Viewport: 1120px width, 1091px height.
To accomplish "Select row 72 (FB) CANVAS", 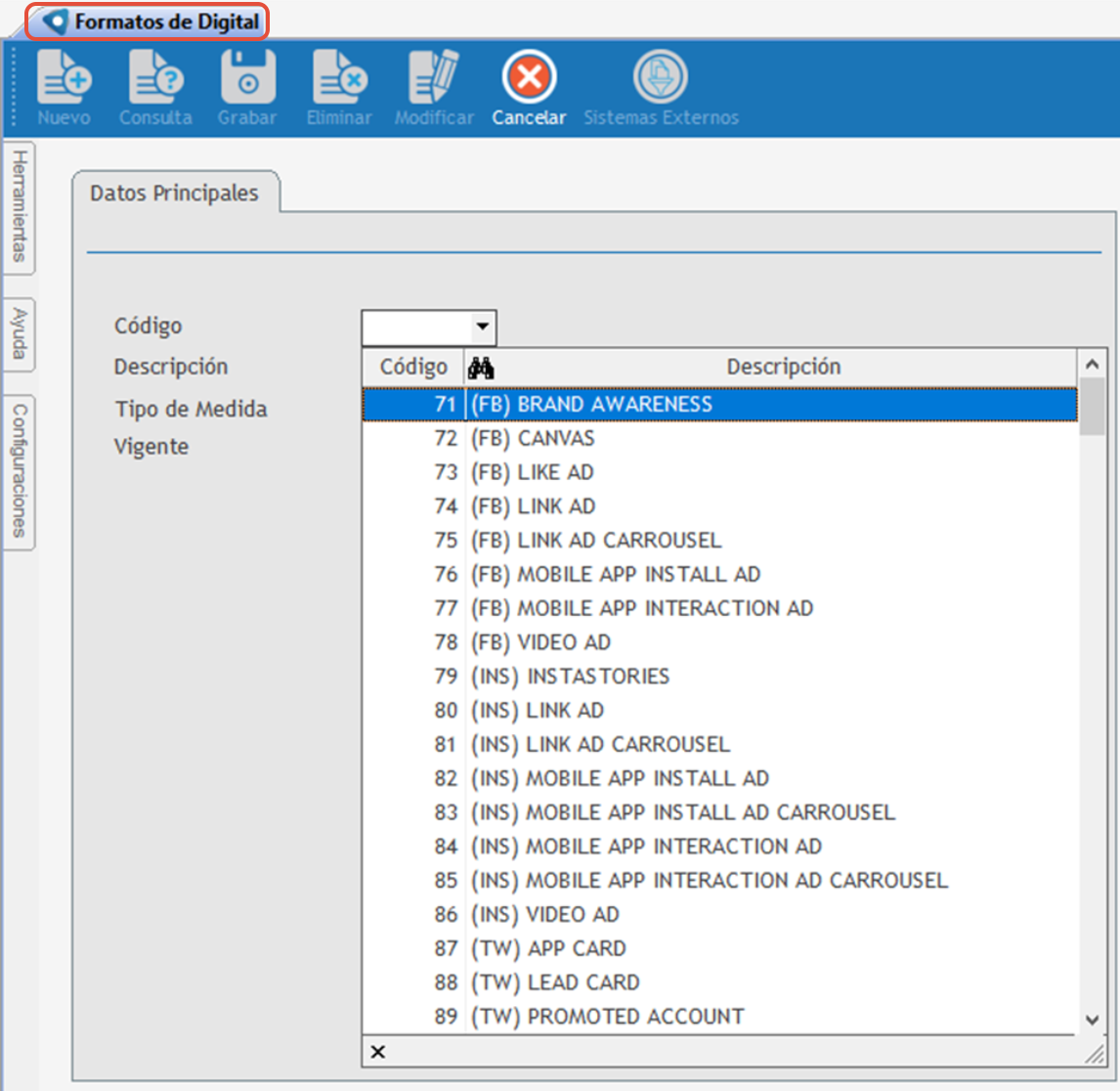I will 720,438.
